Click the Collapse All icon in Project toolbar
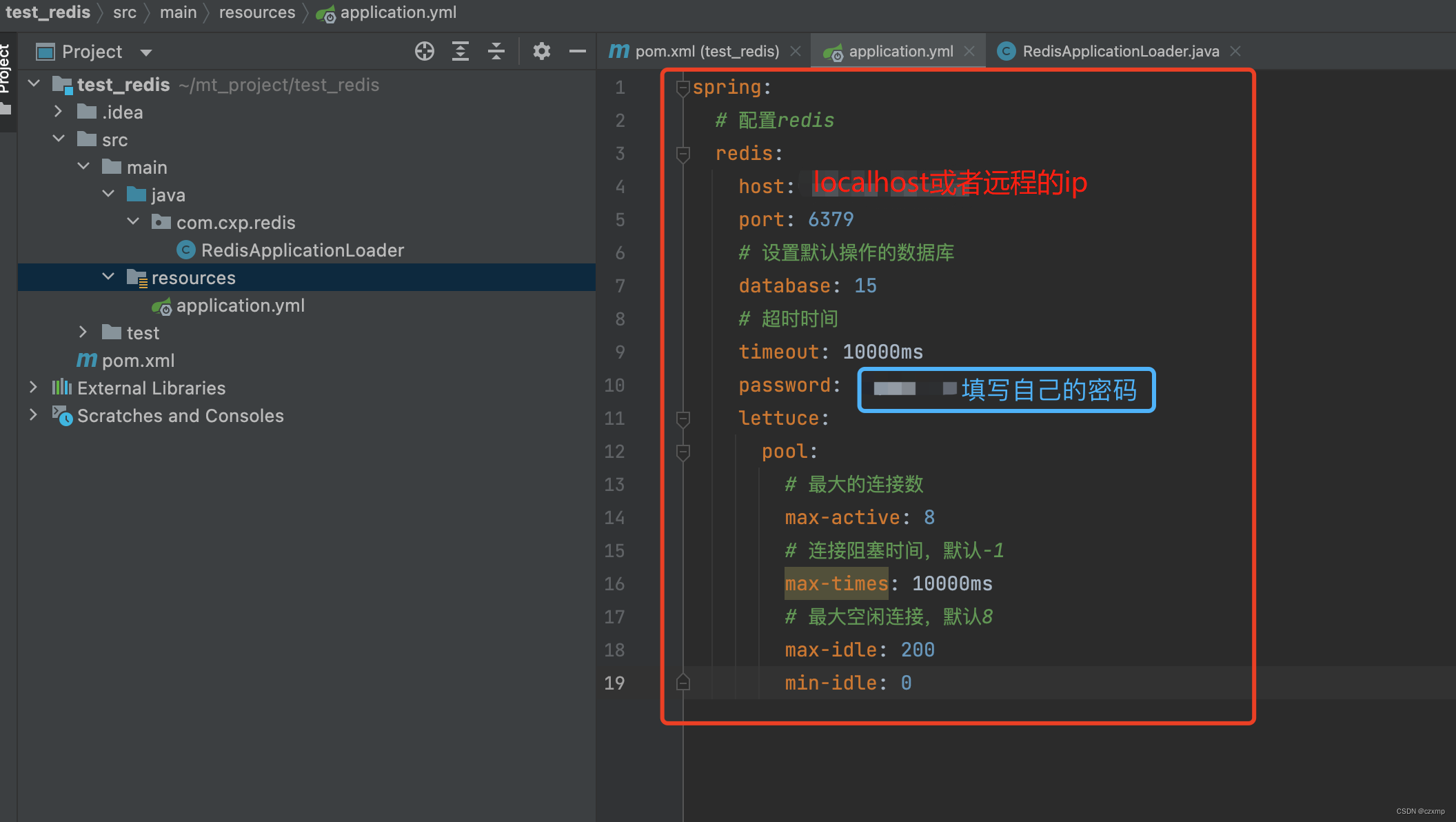Screen dimensions: 1456x822 (496, 51)
